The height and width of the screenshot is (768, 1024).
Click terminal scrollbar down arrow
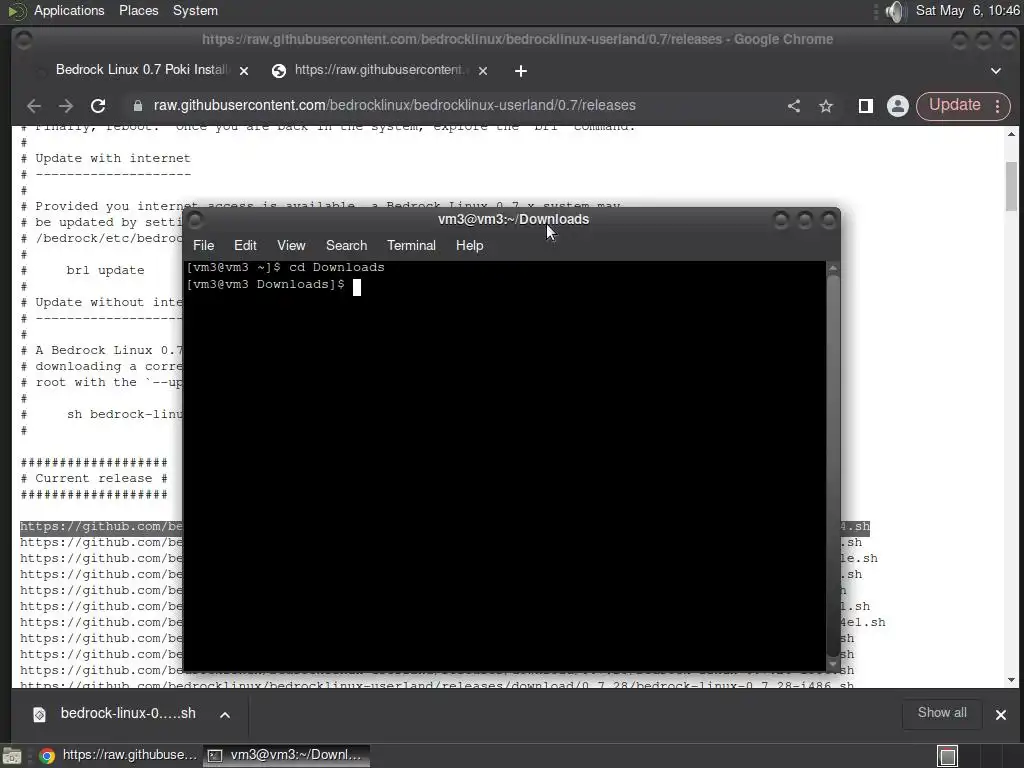(x=833, y=665)
